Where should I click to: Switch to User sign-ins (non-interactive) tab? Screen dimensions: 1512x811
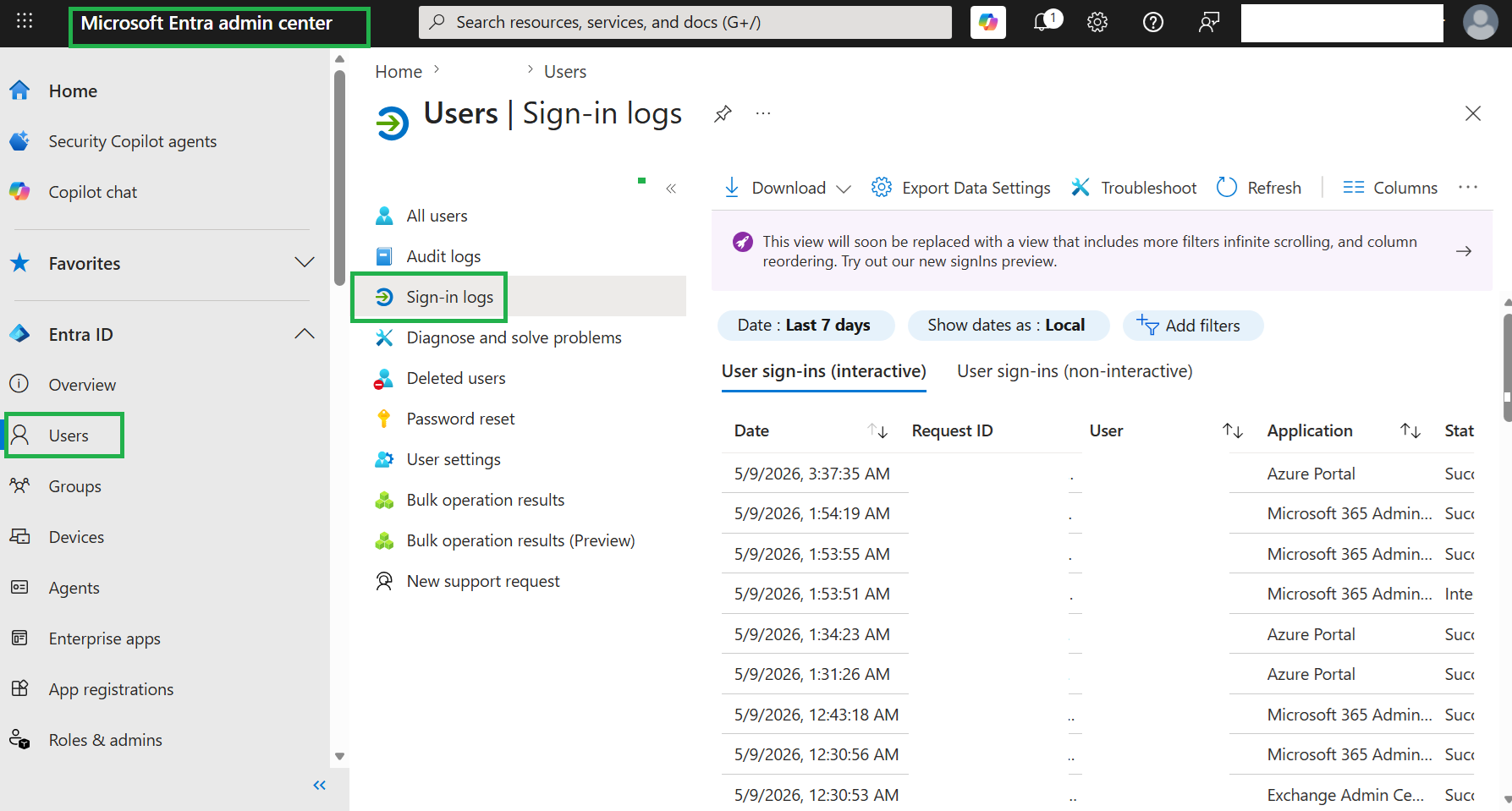(1075, 371)
